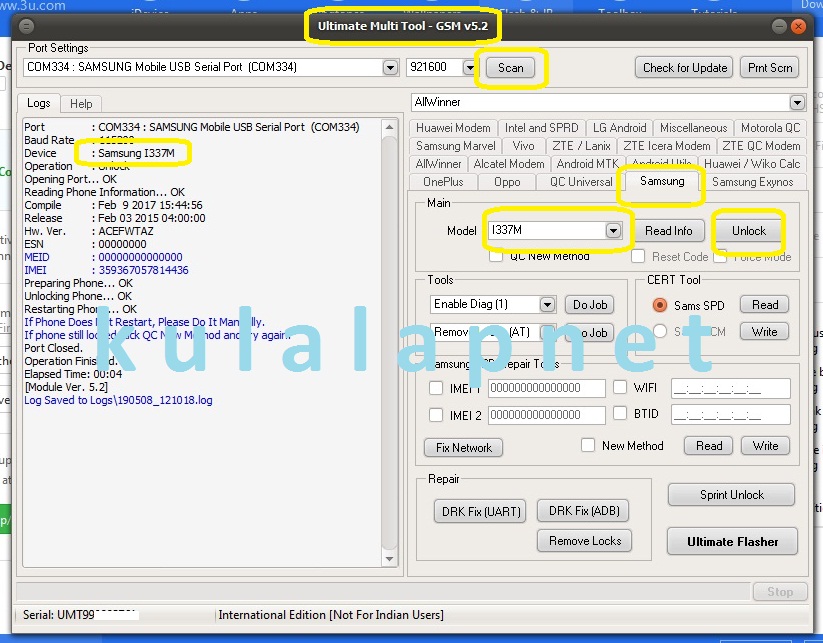Open the OnePlus tab
The height and width of the screenshot is (643, 823).
point(443,182)
